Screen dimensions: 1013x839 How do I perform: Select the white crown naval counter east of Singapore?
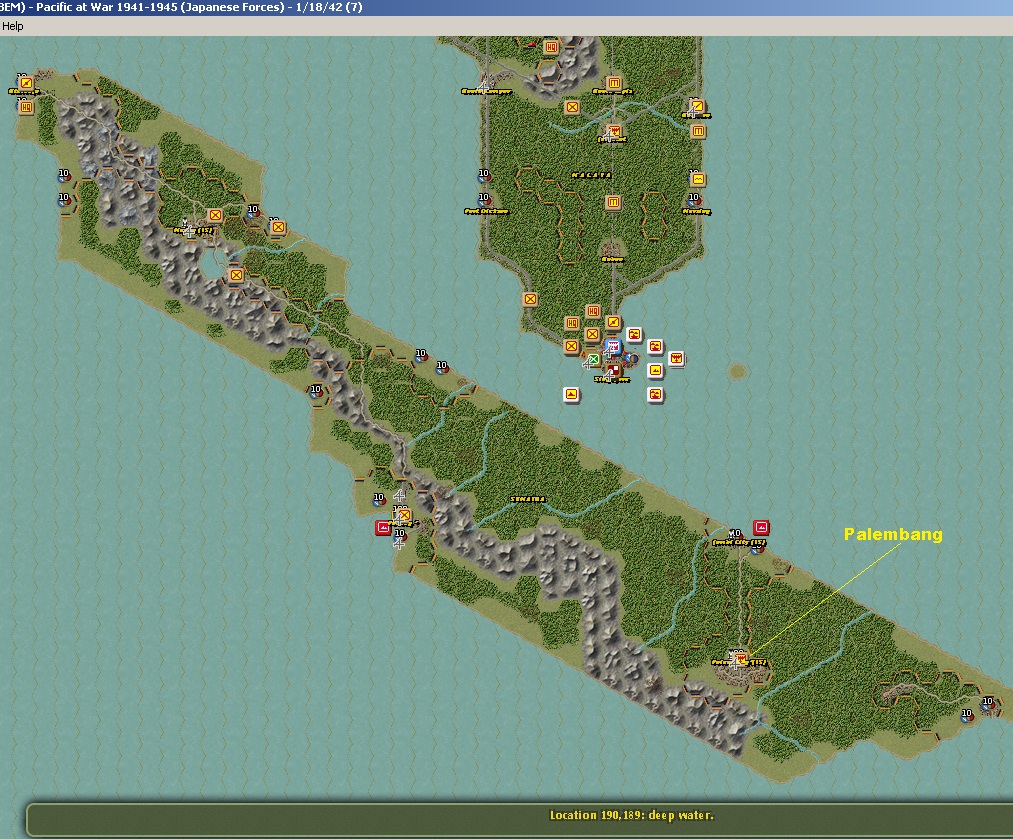tap(676, 358)
